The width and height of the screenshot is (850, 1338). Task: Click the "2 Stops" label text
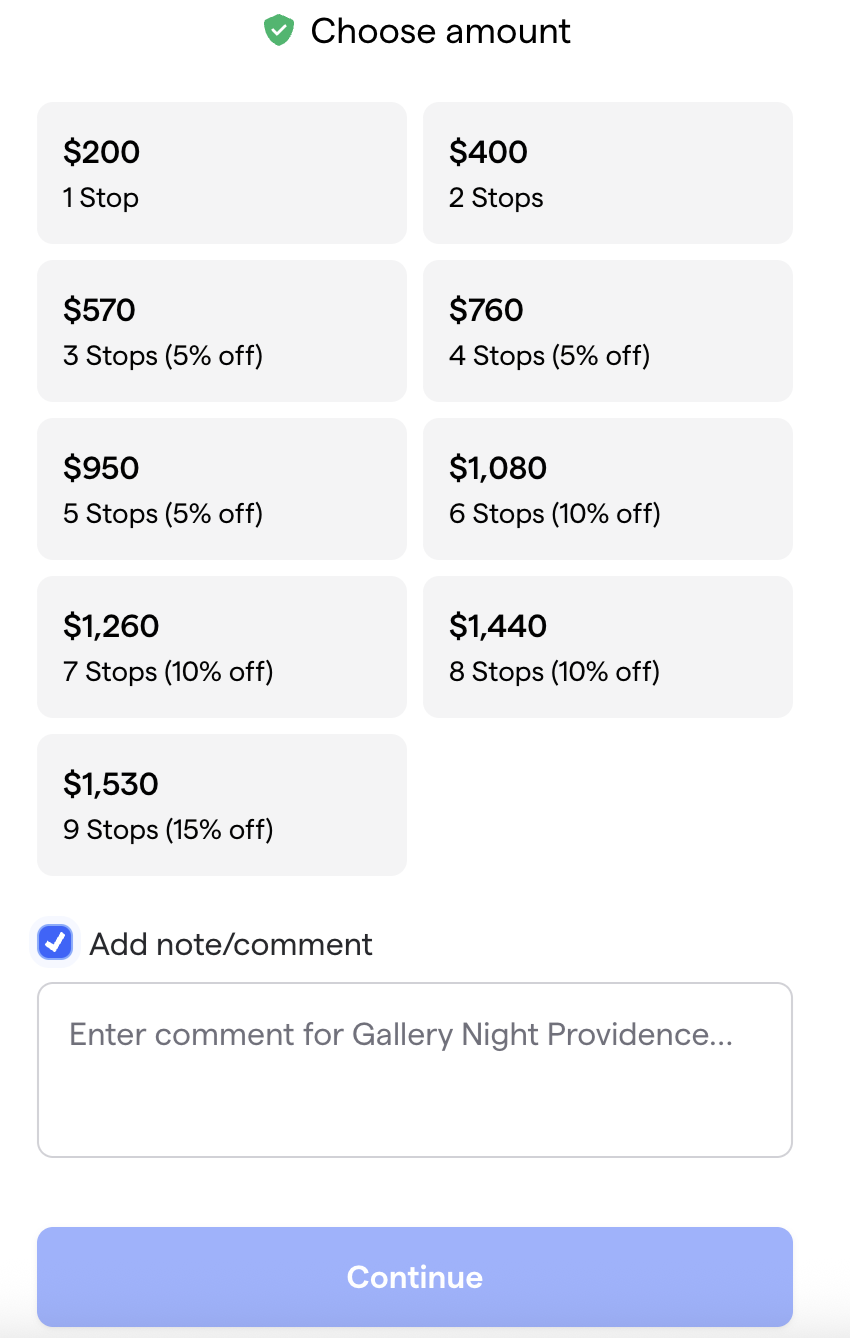[x=496, y=198]
